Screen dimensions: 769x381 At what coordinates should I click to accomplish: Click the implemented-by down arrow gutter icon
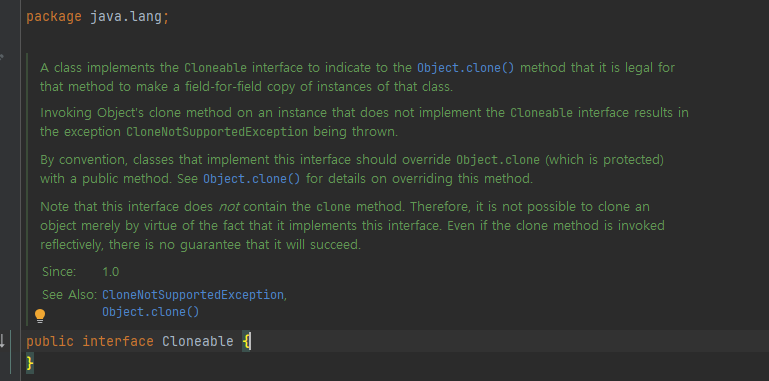(x=1, y=340)
